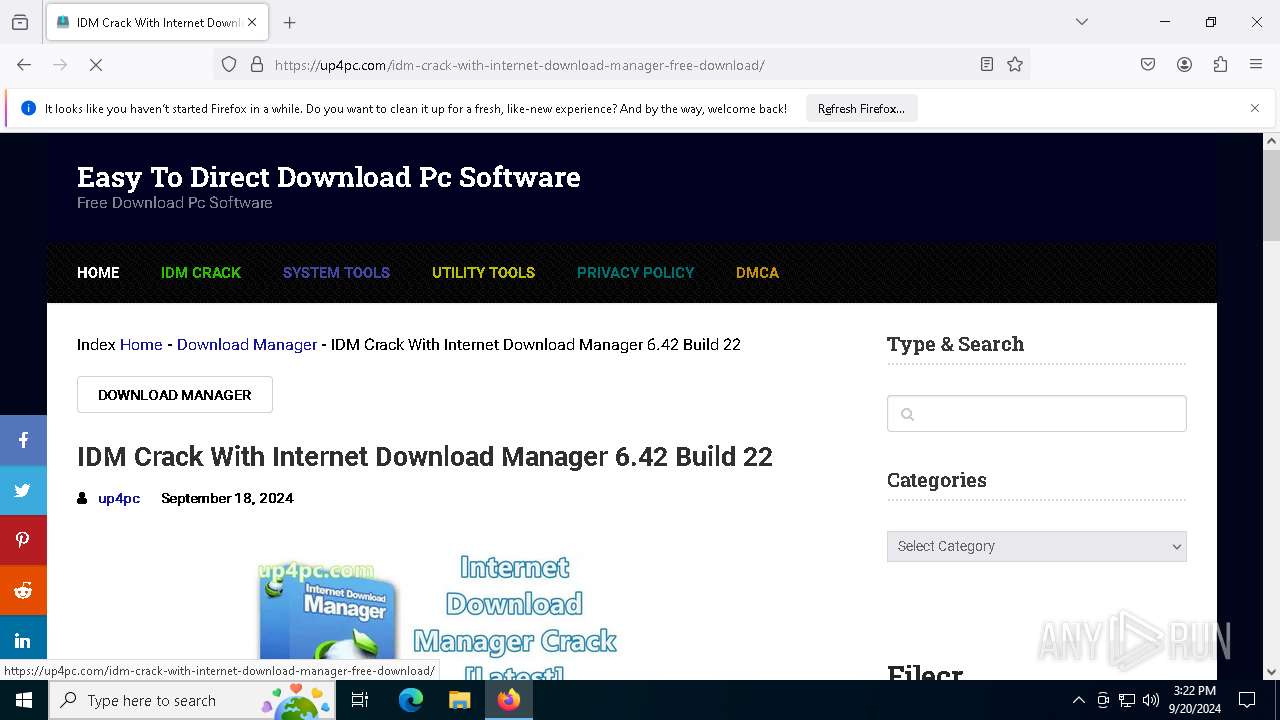Viewport: 1280px width, 720px height.
Task: Open UTILITY TOOLS menu item
Action: (x=483, y=273)
